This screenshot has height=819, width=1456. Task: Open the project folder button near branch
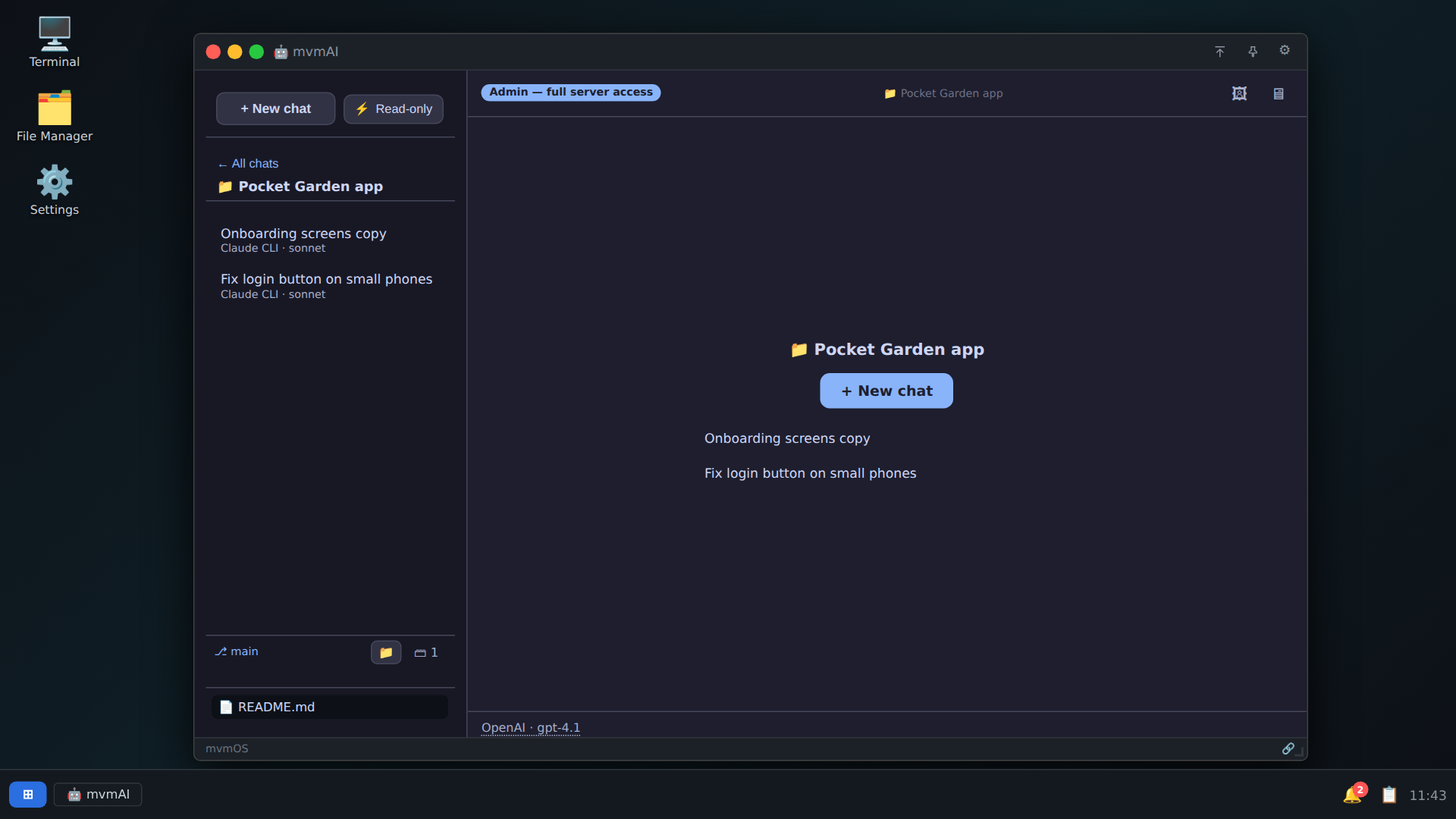click(386, 652)
